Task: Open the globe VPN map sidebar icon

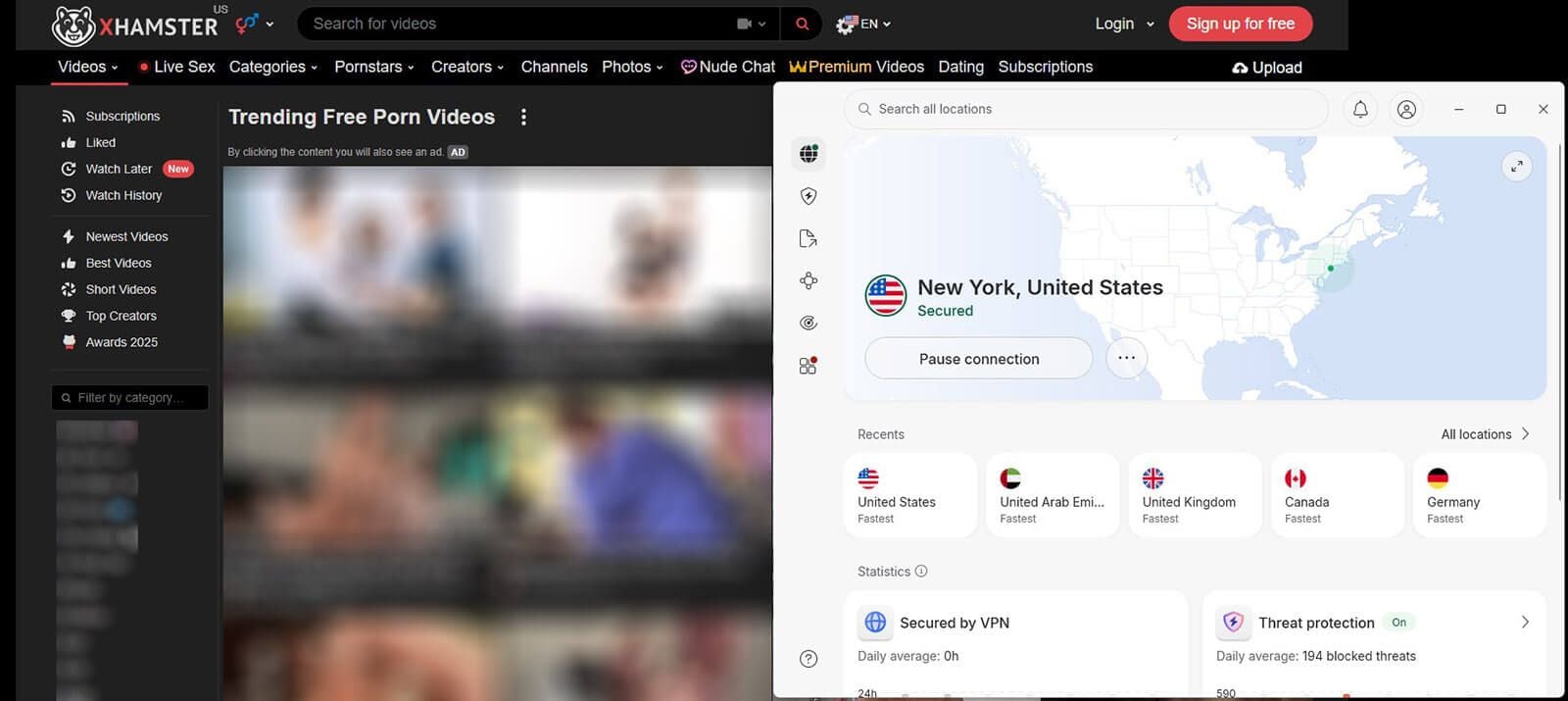Action: click(x=808, y=153)
